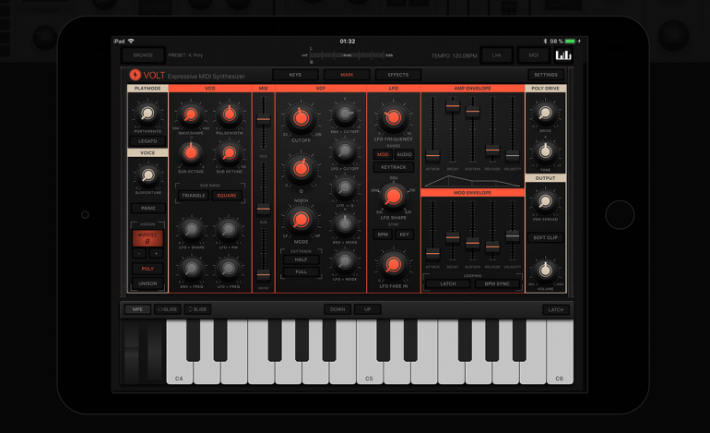Click the filter Q knob
The height and width of the screenshot is (433, 710).
click(x=301, y=169)
